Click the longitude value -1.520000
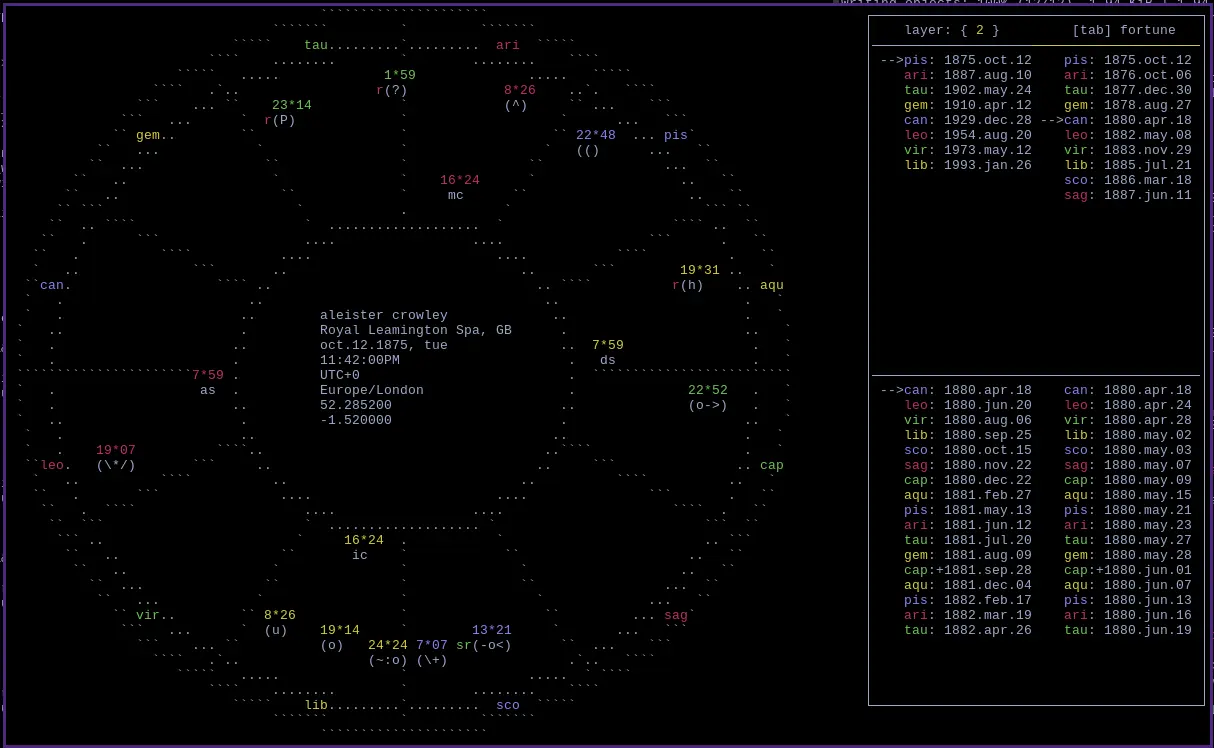 pos(356,420)
